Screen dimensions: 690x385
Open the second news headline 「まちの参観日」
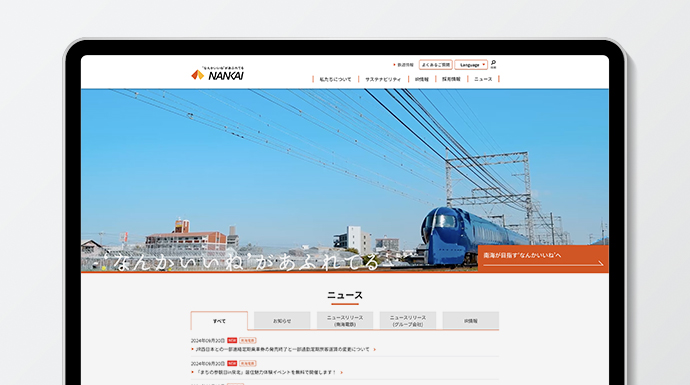(266, 372)
